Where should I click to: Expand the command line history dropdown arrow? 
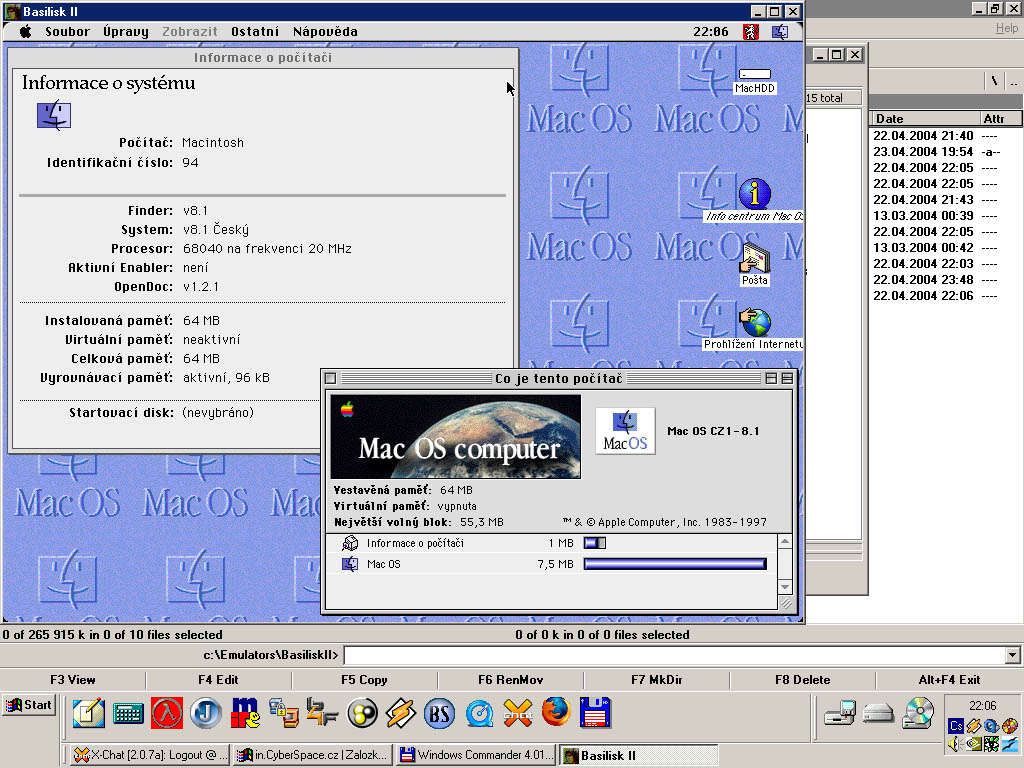pos(1012,655)
